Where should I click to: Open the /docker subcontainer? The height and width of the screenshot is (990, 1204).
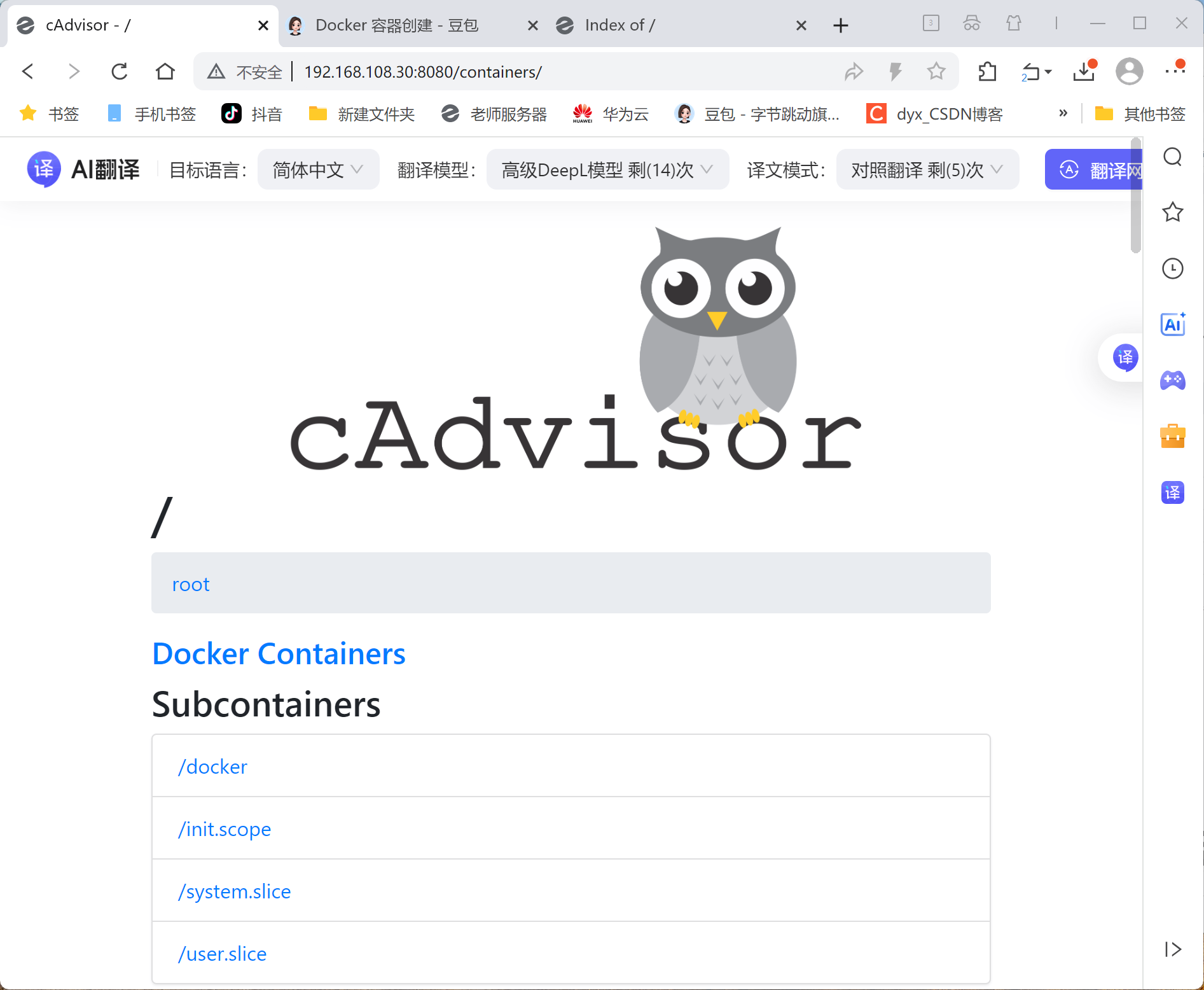(212, 767)
